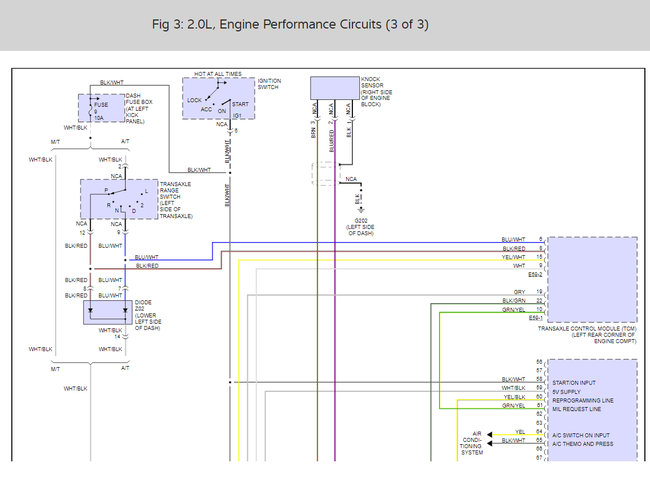Viewport: 650px width, 479px height.
Task: Click the GRN/YEL wire label at pin 10
Action: click(514, 309)
